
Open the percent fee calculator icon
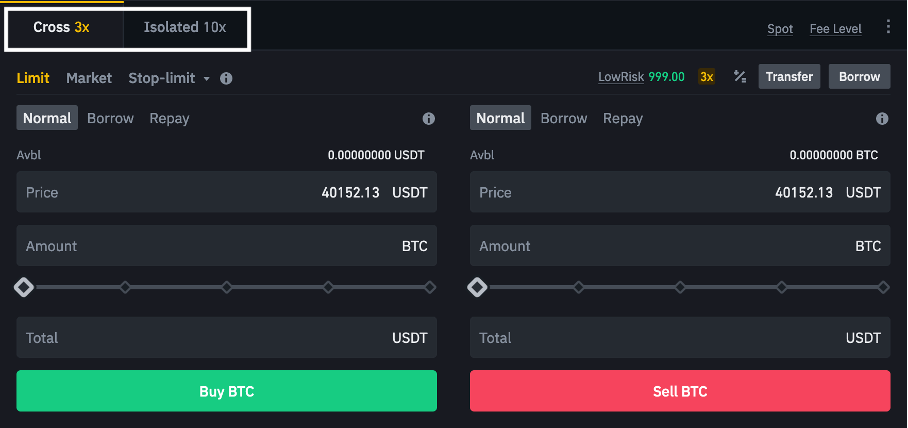coord(739,76)
